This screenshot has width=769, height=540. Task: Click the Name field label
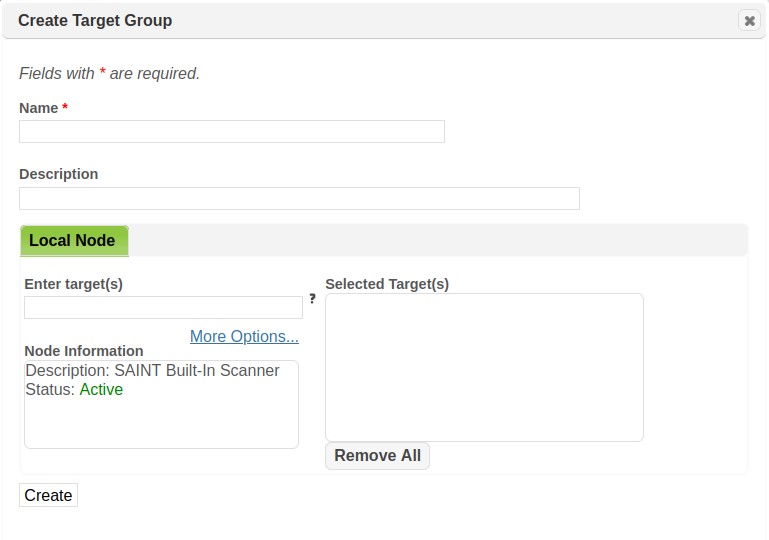tap(39, 108)
